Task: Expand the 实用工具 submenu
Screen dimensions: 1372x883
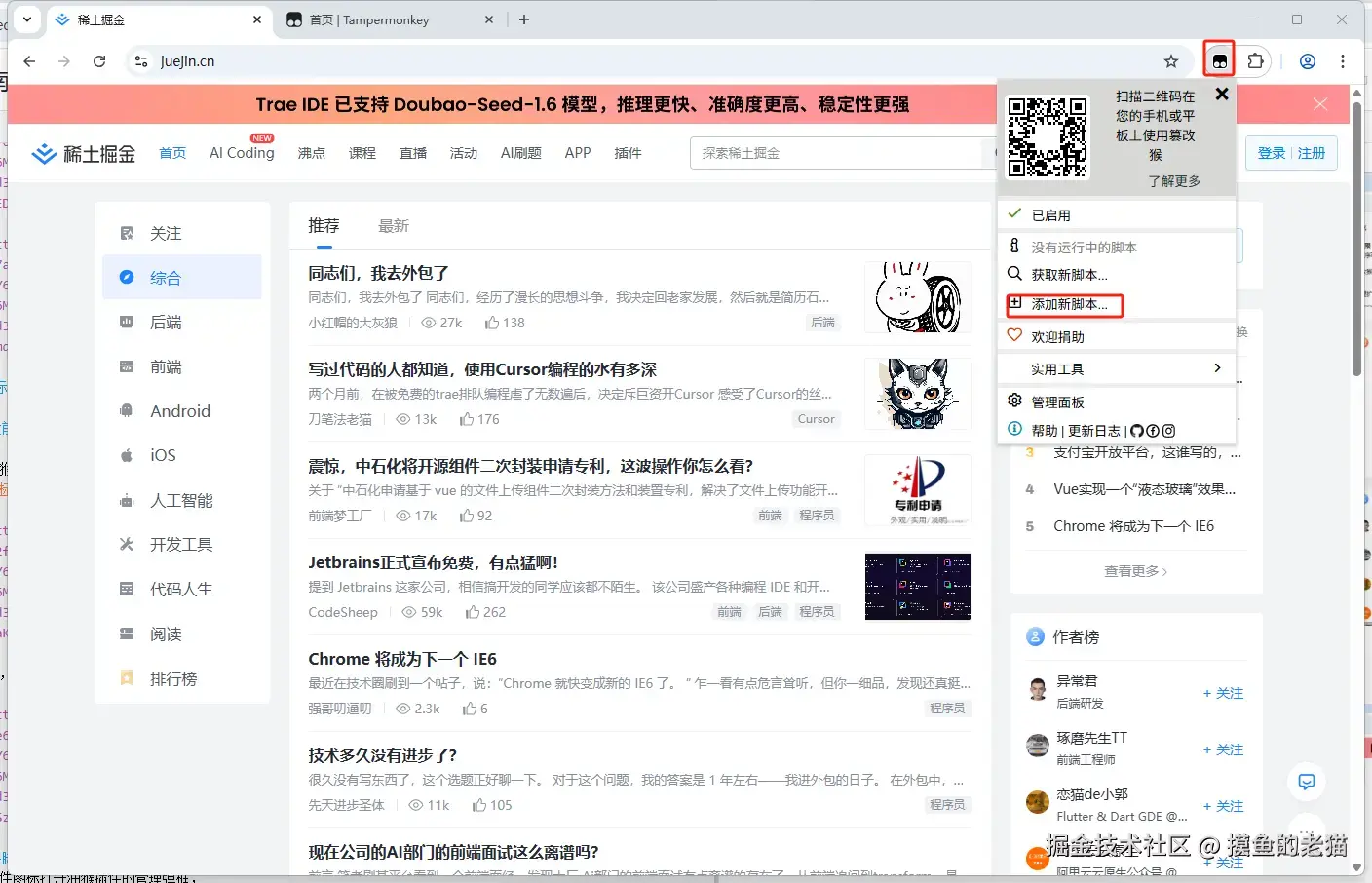Action: tap(1117, 369)
